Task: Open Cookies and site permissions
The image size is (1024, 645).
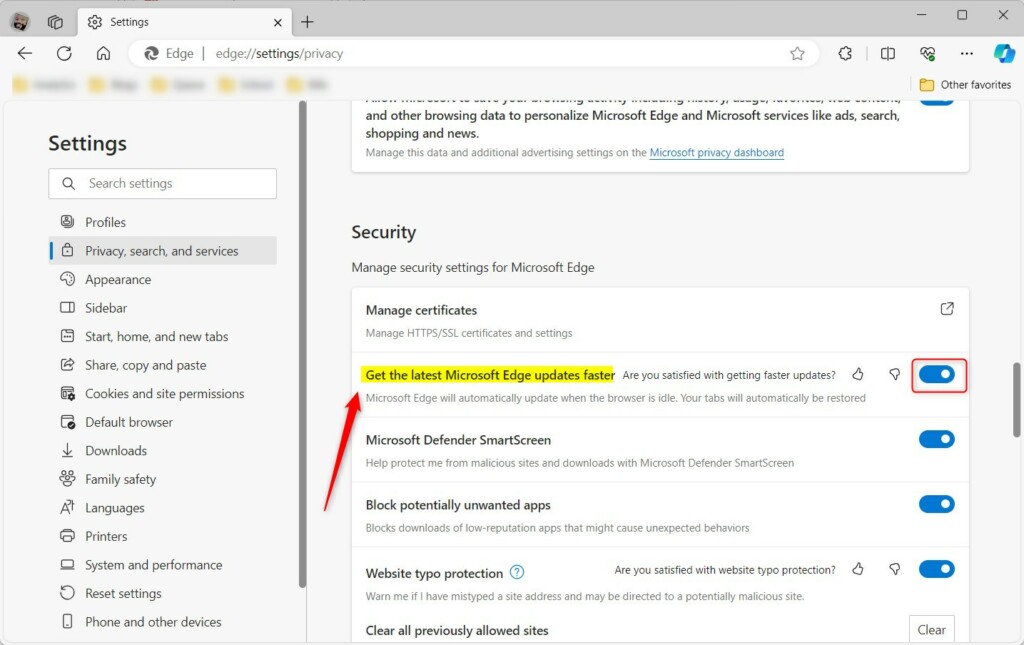Action: click(x=163, y=394)
